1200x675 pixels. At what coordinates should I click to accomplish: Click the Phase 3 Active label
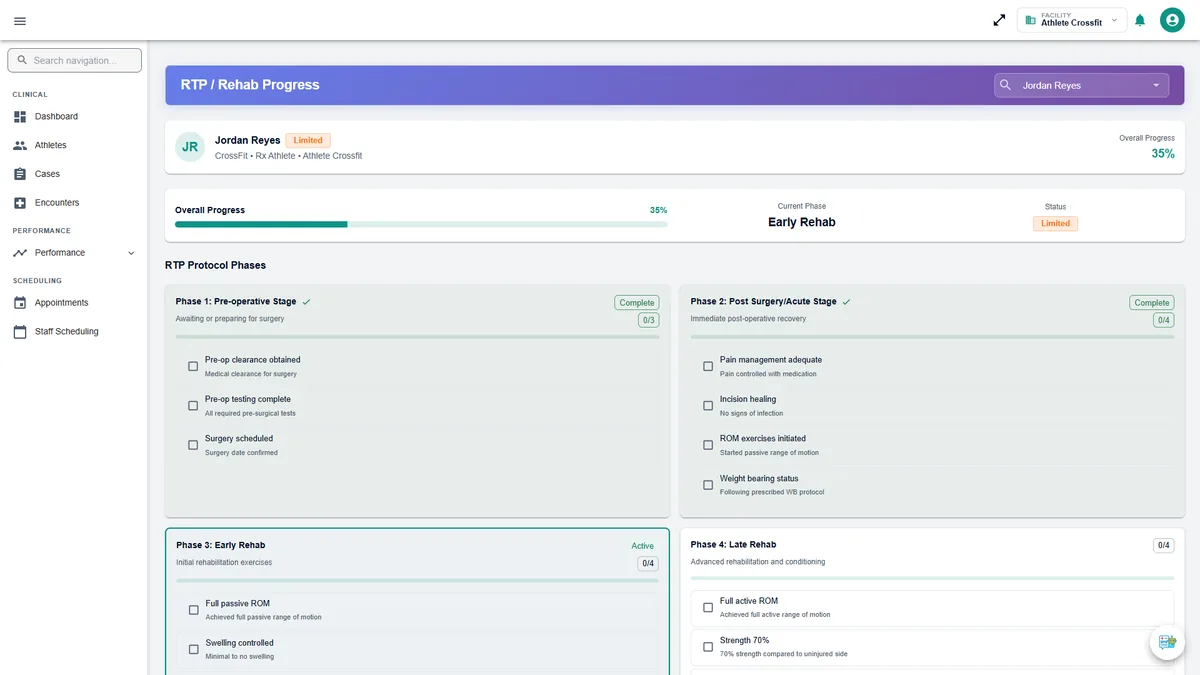[643, 546]
